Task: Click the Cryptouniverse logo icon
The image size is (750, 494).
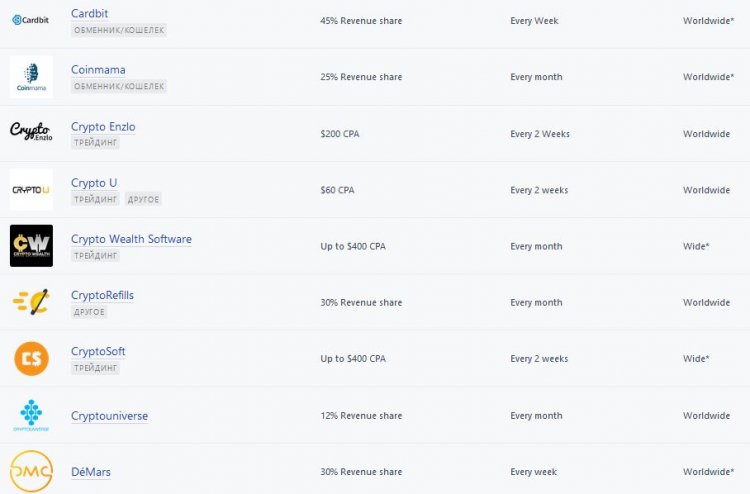Action: 31,415
